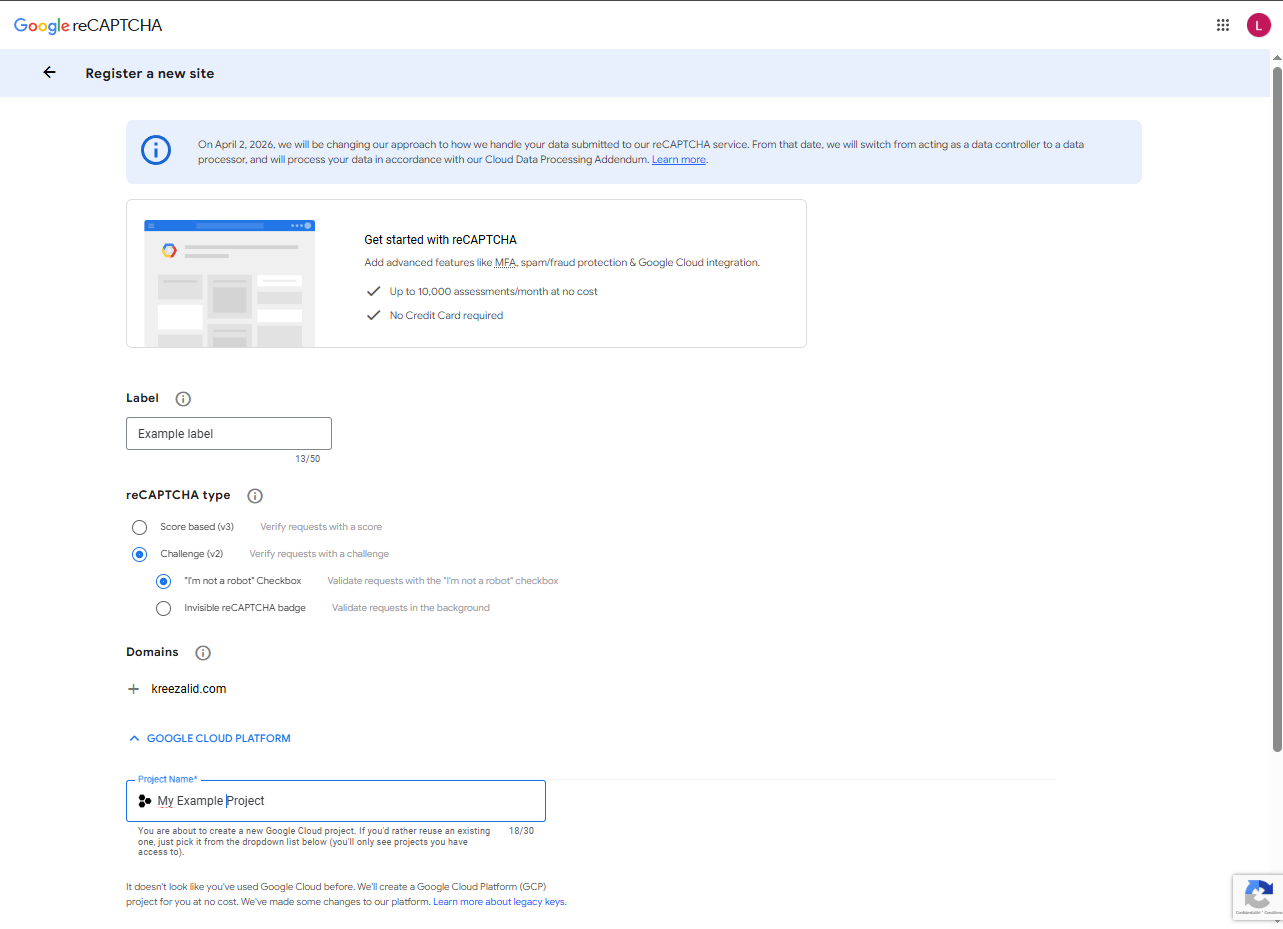The width and height of the screenshot is (1283, 929).
Task: Open the Learn more link in banner
Action: point(678,158)
